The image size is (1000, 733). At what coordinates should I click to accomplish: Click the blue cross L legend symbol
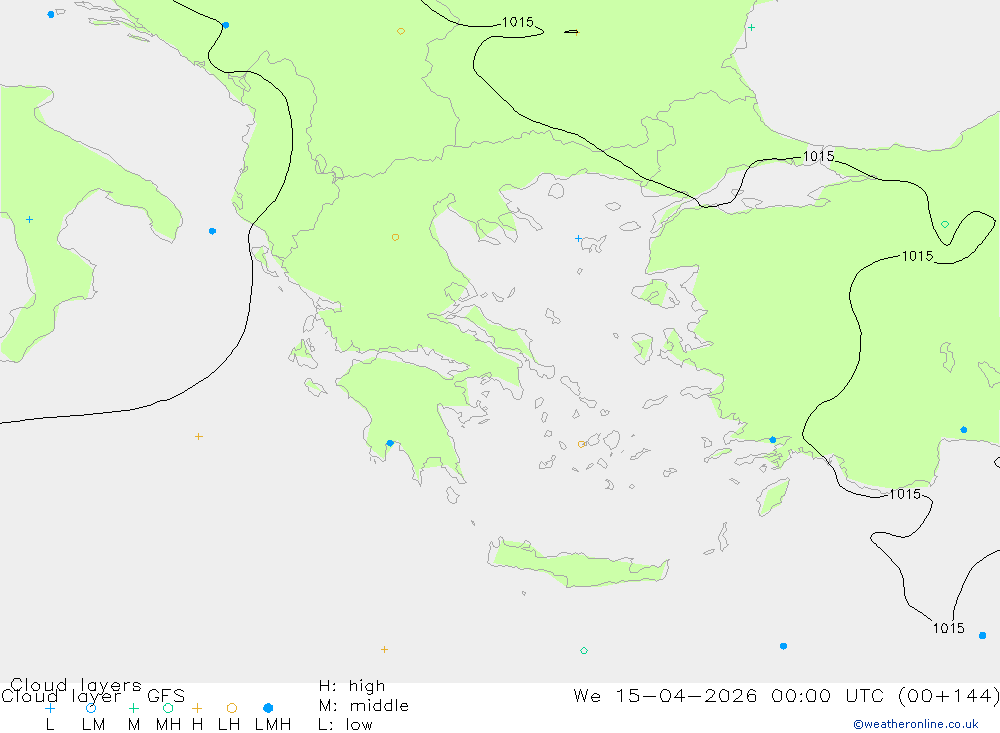point(50,708)
